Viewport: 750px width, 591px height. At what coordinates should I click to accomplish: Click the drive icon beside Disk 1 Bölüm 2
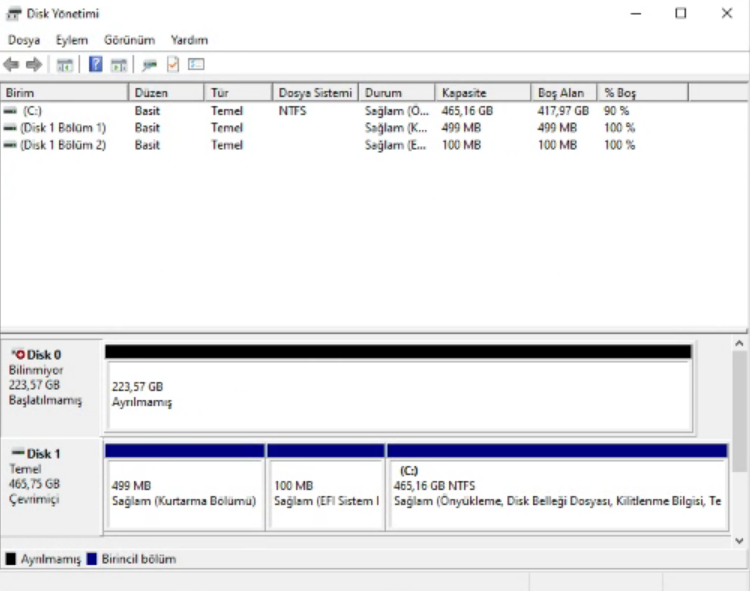point(10,145)
